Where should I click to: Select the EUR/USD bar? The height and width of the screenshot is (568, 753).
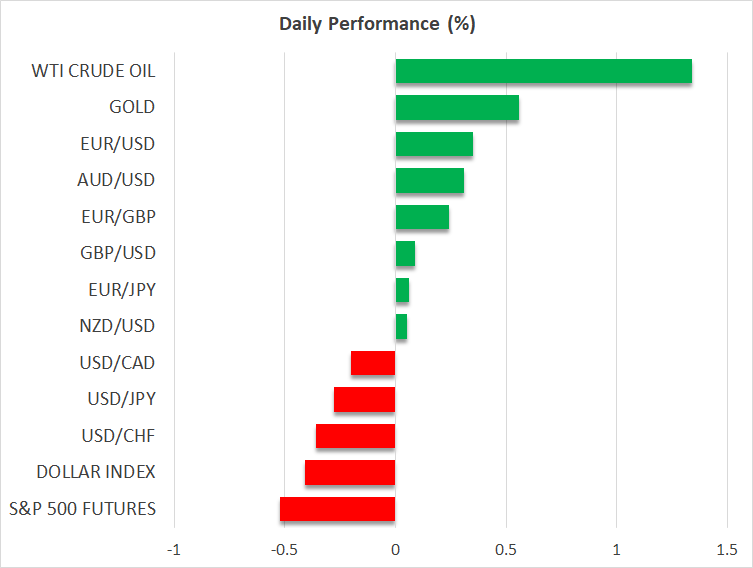434,144
